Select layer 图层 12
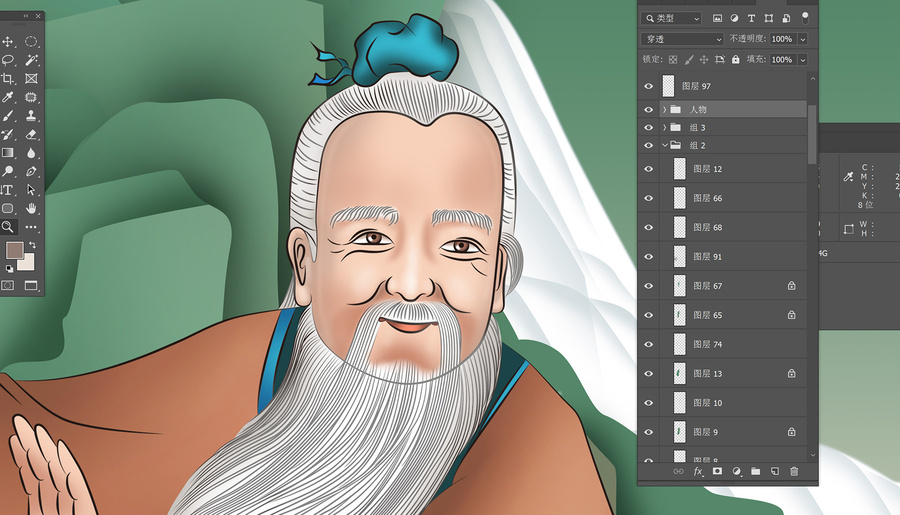This screenshot has width=900, height=515. [x=733, y=169]
